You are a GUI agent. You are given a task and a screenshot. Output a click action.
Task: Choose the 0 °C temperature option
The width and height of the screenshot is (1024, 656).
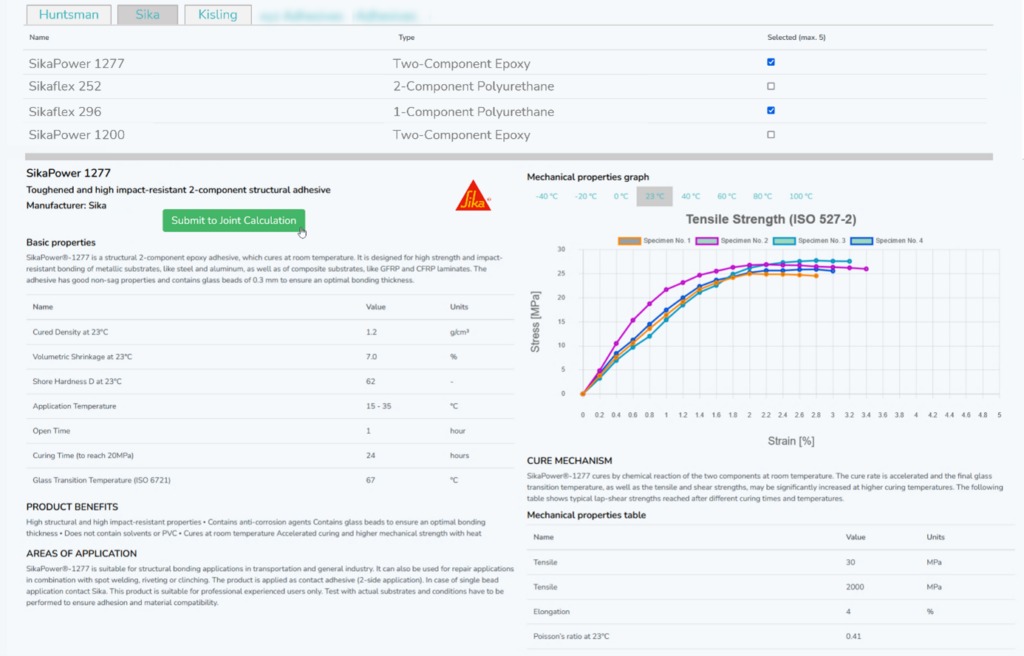[621, 196]
